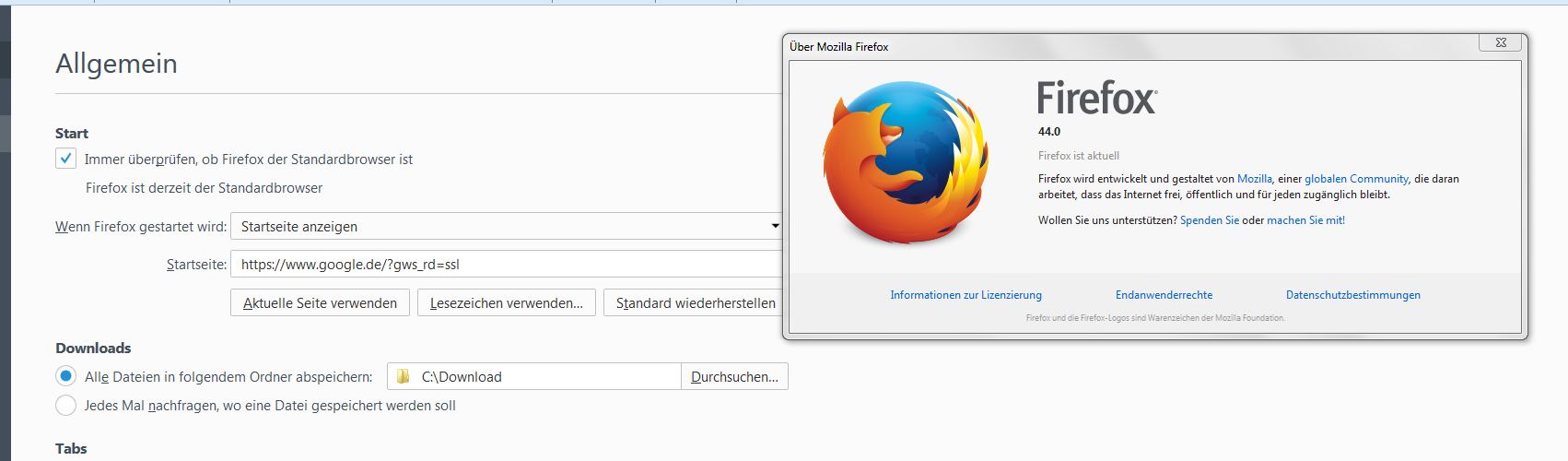Click 'Lesezeichen verwenden...' button
Screen dimensions: 1568x461
(x=506, y=303)
